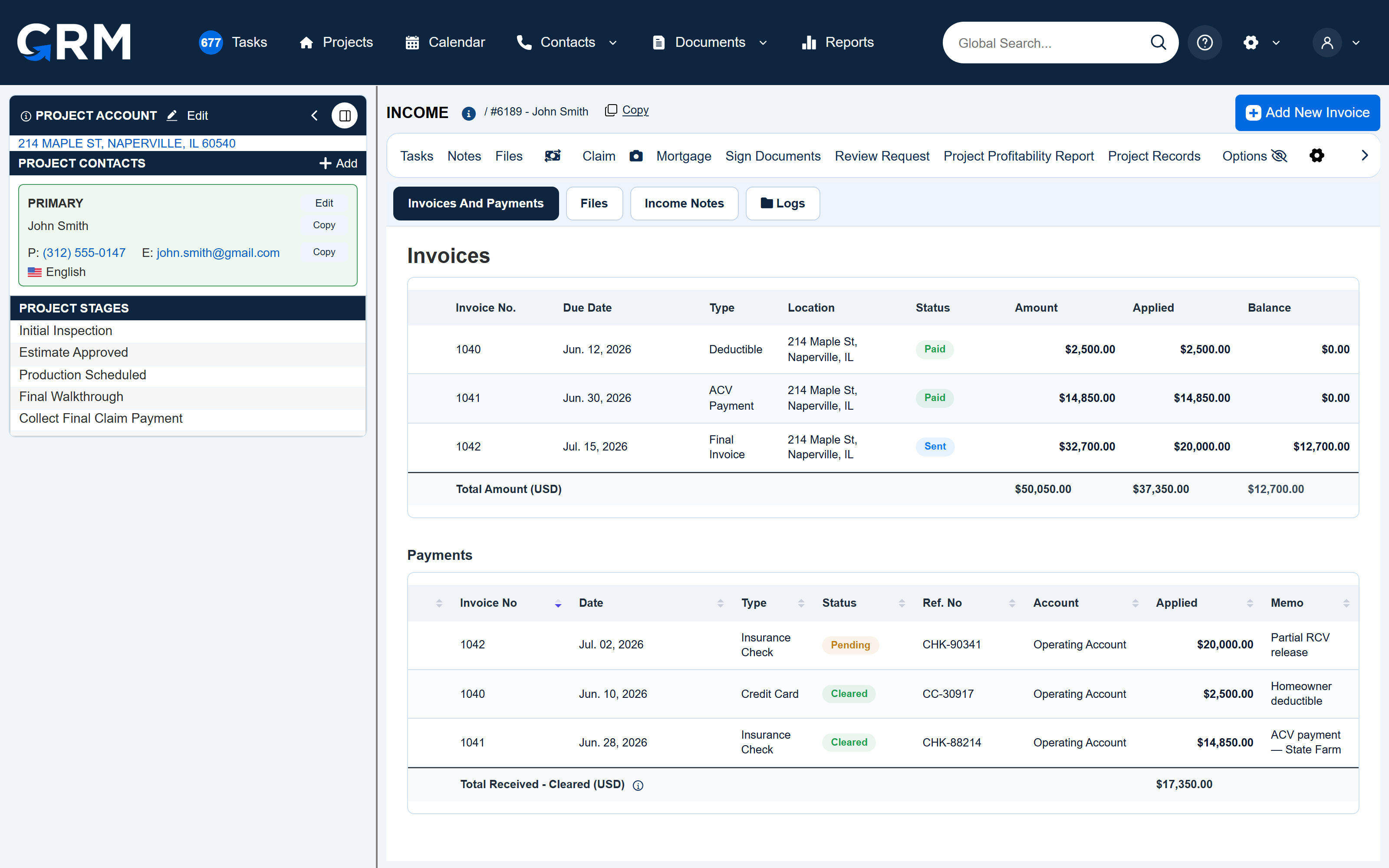Click the folder icon on Logs tab
This screenshot has width=1389, height=868.
point(766,203)
